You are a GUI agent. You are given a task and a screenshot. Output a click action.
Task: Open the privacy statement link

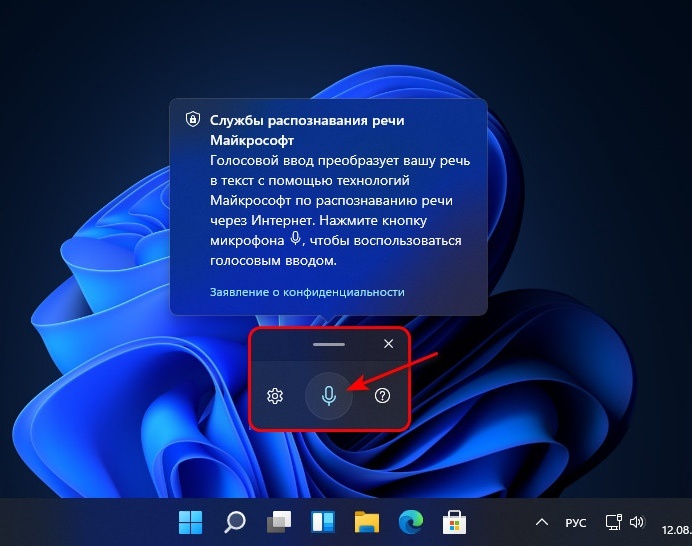click(307, 292)
